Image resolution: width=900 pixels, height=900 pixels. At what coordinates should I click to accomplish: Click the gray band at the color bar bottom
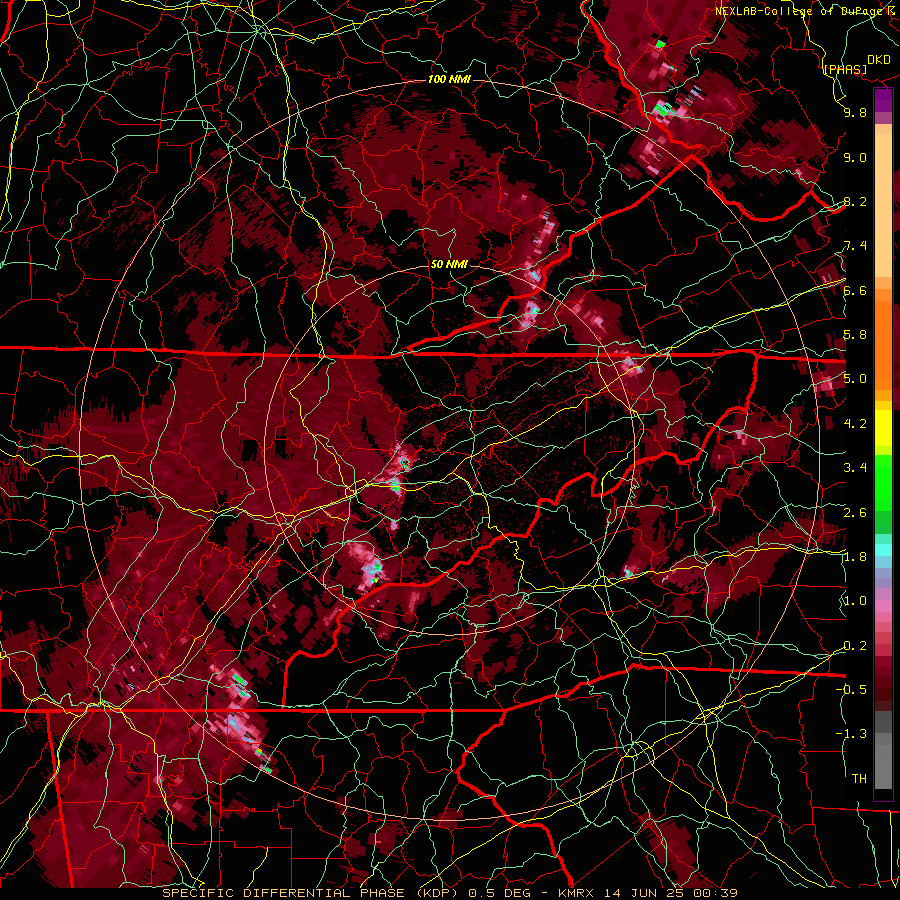(x=883, y=752)
